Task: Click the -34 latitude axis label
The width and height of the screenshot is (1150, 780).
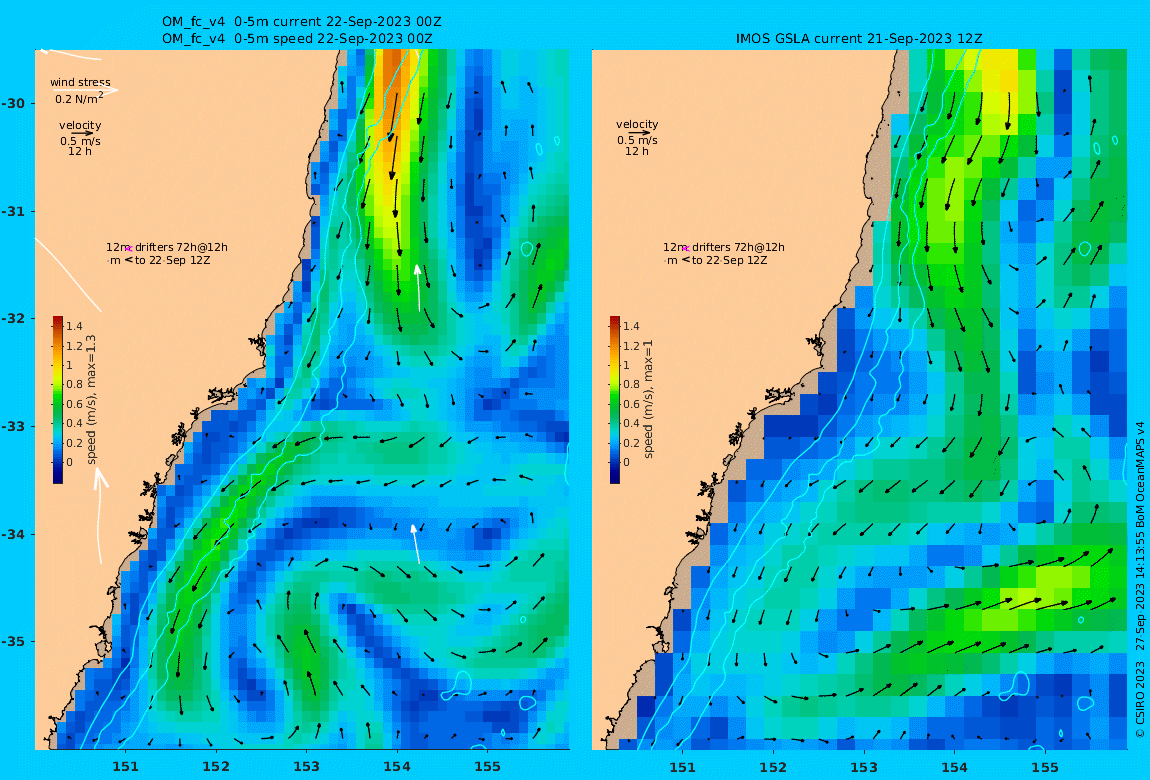Action: [12, 534]
